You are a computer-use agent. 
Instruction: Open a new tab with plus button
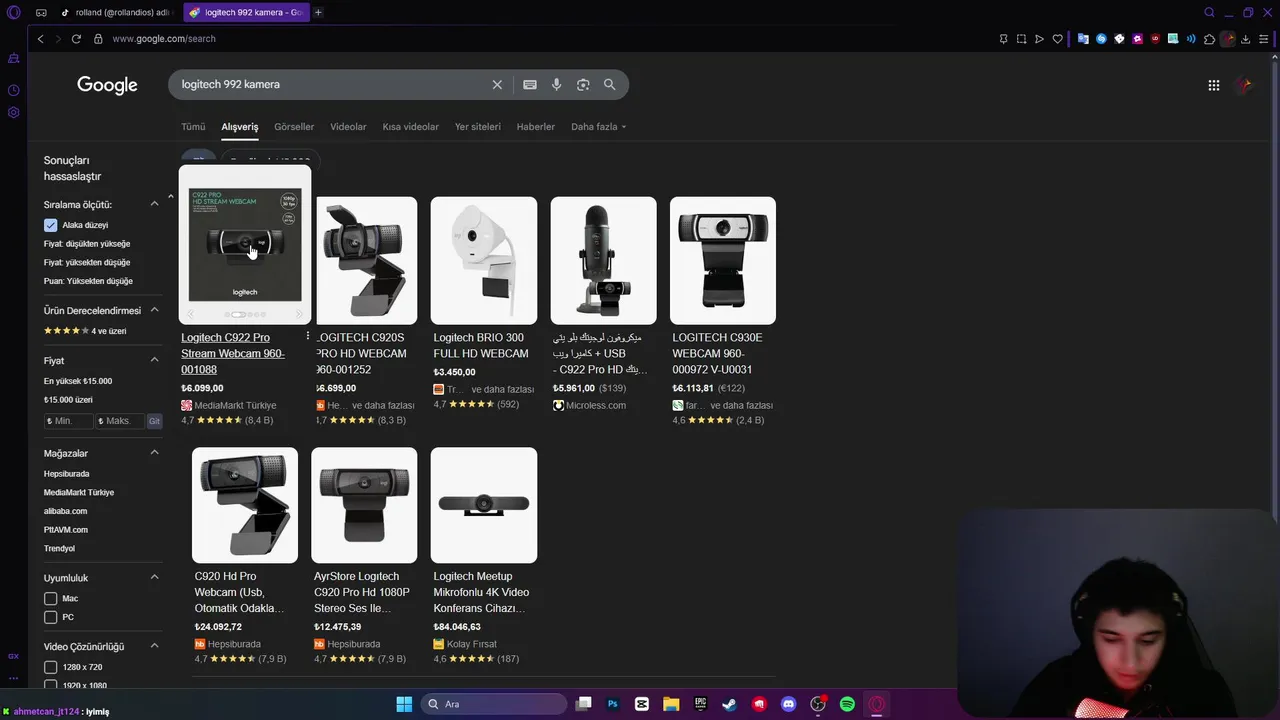pyautogui.click(x=318, y=13)
